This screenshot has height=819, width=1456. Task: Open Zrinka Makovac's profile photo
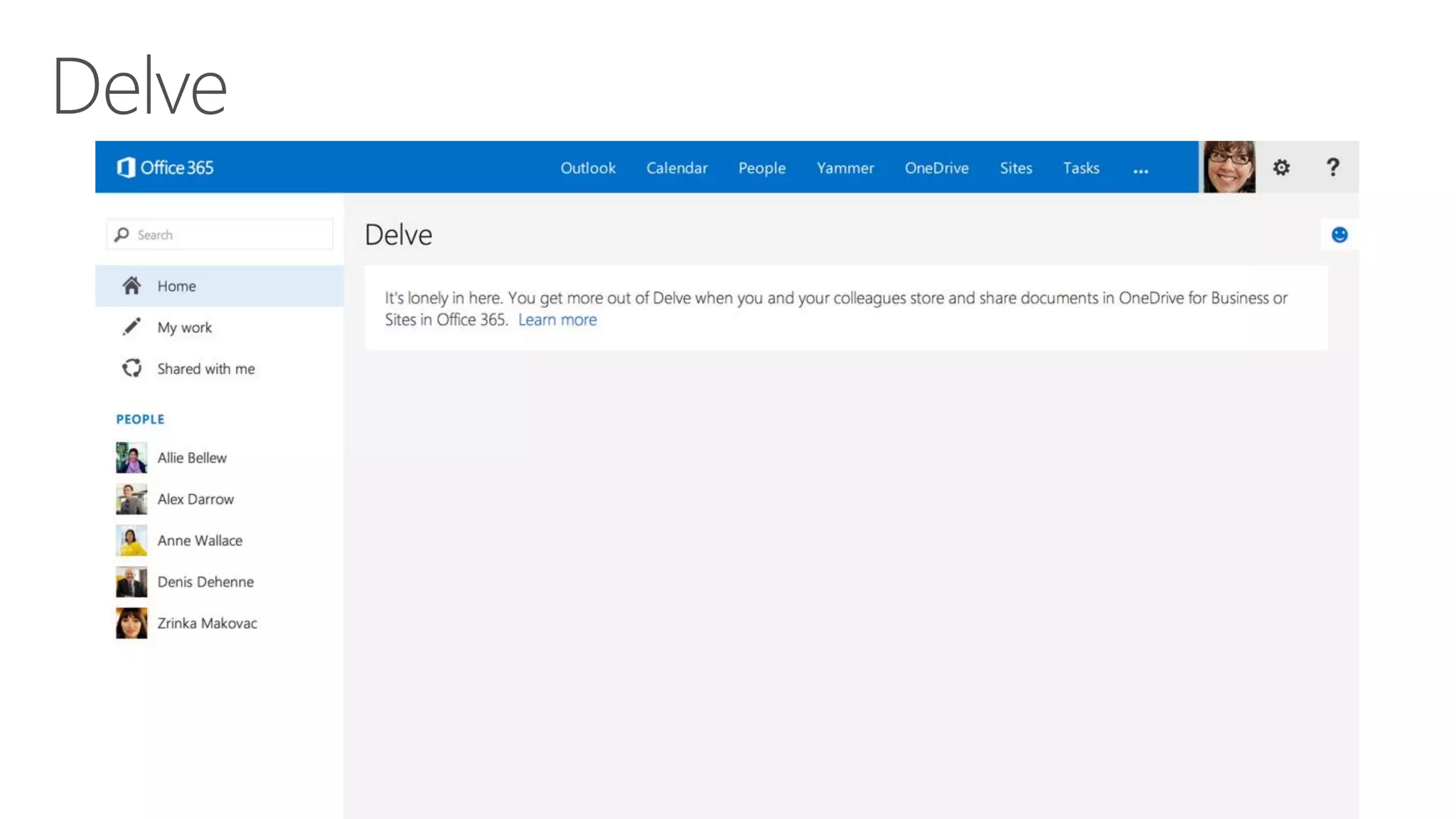(x=132, y=623)
